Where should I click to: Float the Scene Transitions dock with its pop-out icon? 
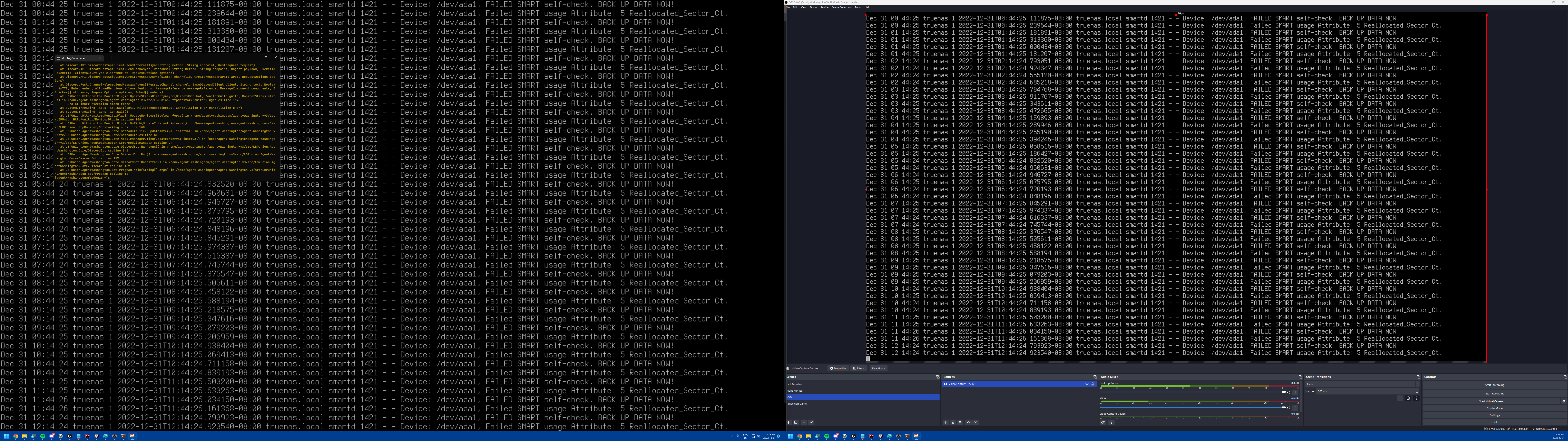coord(1418,377)
